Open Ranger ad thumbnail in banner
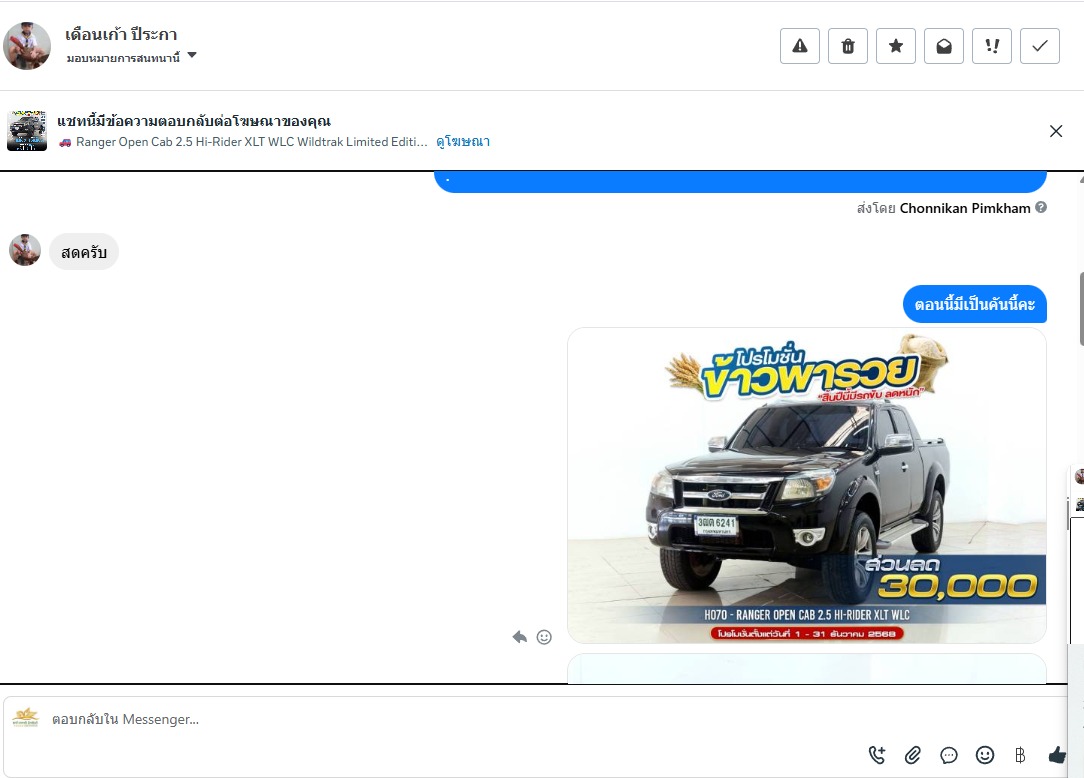This screenshot has height=778, width=1084. click(x=27, y=131)
